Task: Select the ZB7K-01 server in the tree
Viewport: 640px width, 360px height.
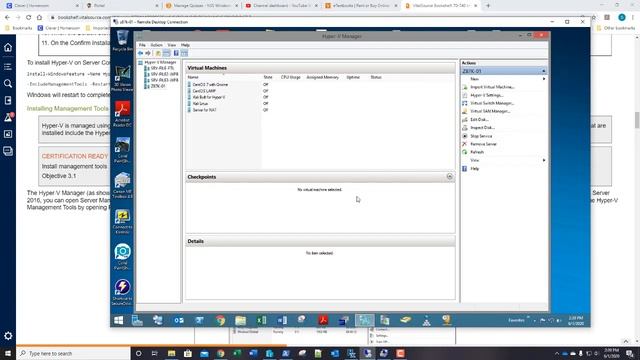Action: [x=156, y=86]
